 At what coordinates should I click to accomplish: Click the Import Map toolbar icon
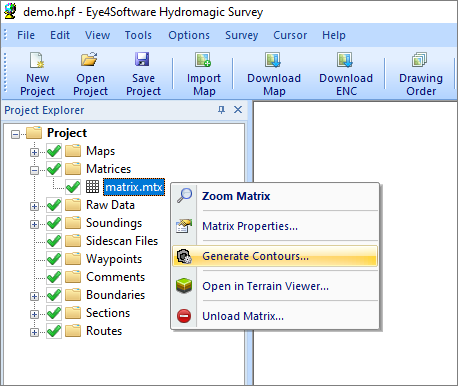[x=203, y=60]
